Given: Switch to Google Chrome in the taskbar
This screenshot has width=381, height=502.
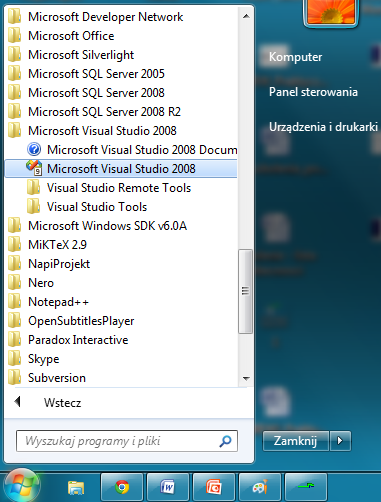Looking at the screenshot, I should [x=122, y=487].
